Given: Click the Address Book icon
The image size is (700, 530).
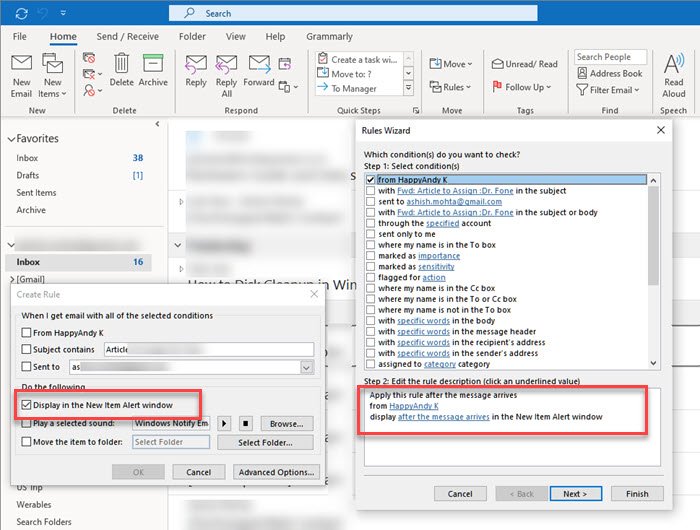Looking at the screenshot, I should (582, 73).
